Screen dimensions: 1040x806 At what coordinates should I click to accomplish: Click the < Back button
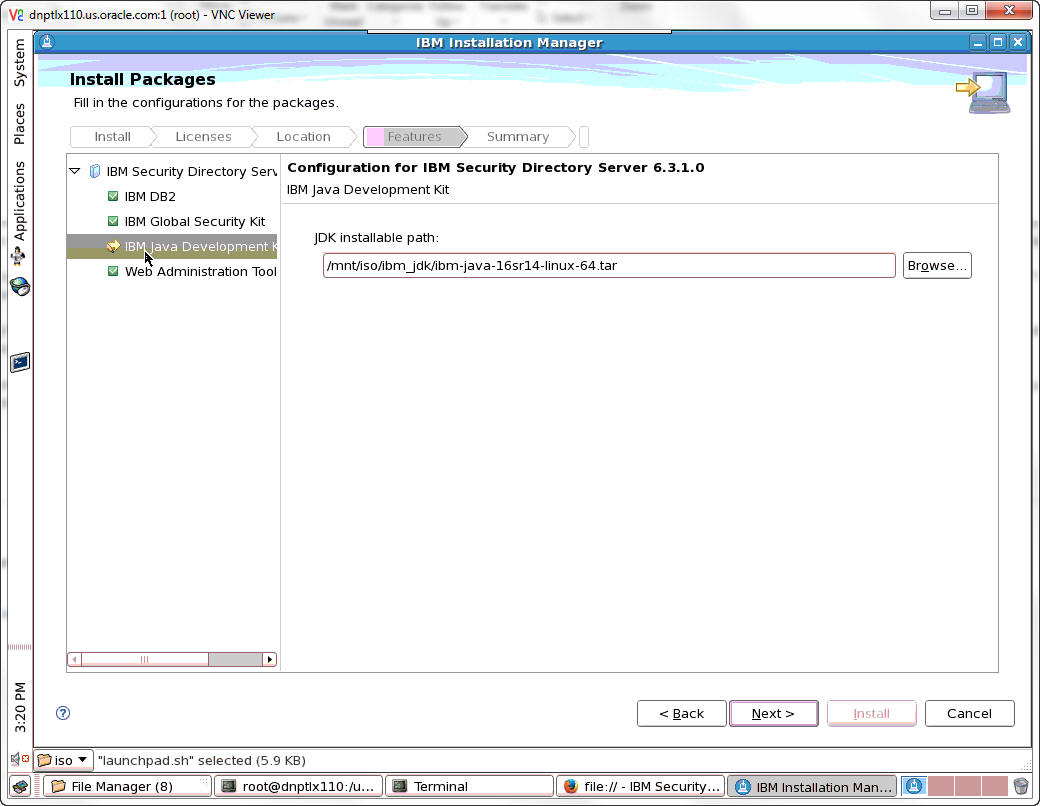(681, 713)
